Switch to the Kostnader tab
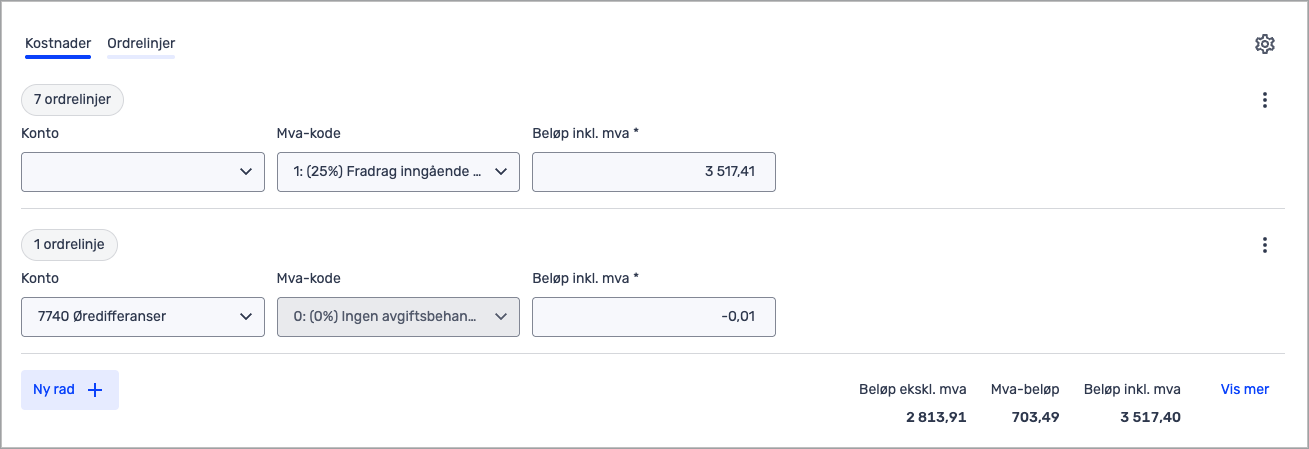Screen dimensions: 1309x449 58,44
